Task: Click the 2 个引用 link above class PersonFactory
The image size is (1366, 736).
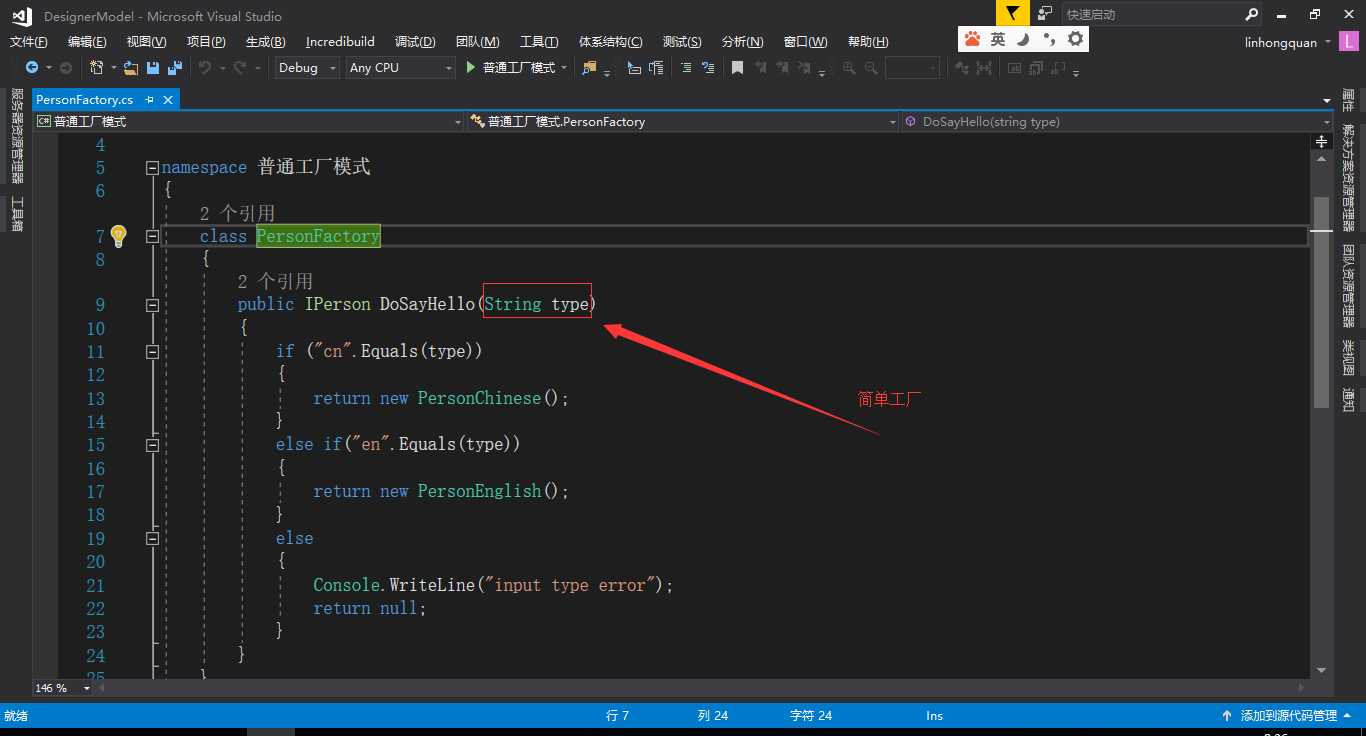Action: tap(237, 213)
